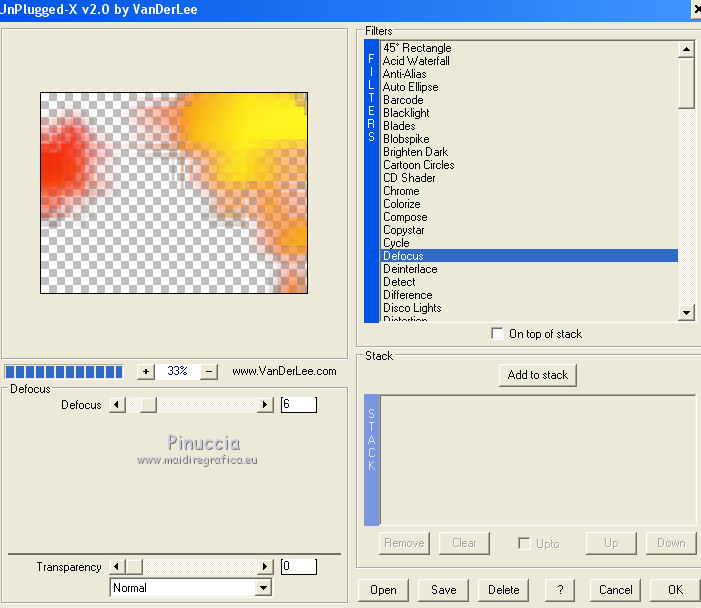This screenshot has height=608, width=701.
Task: Click the 33% zoom level display
Action: coord(177,371)
